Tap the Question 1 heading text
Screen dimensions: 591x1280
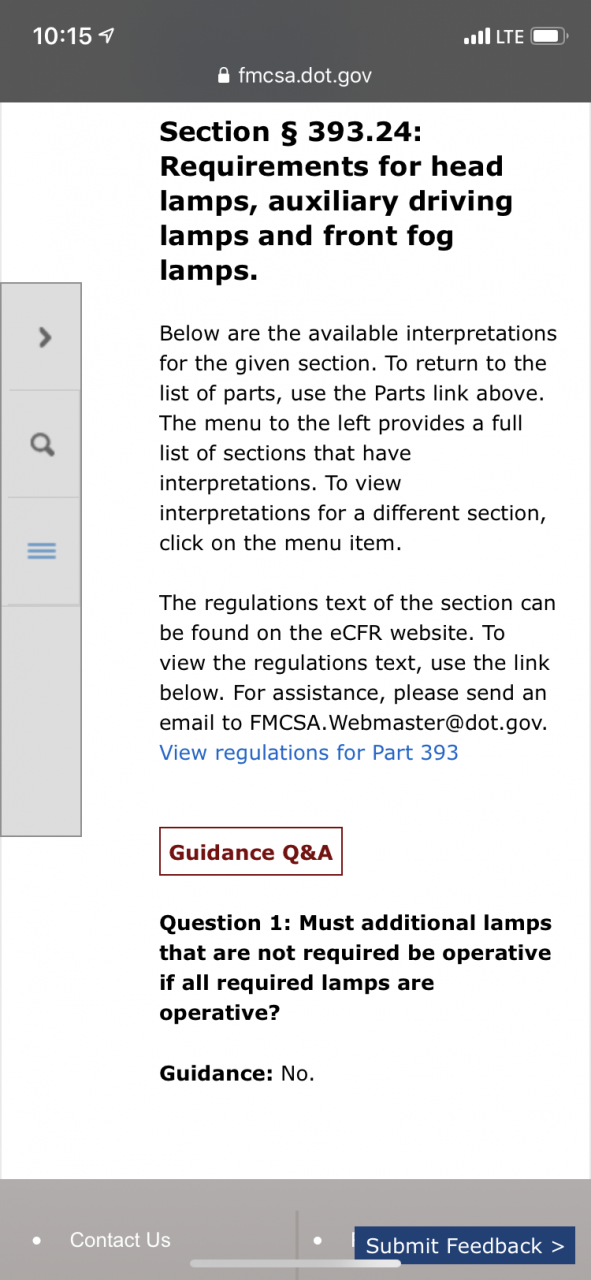click(356, 968)
